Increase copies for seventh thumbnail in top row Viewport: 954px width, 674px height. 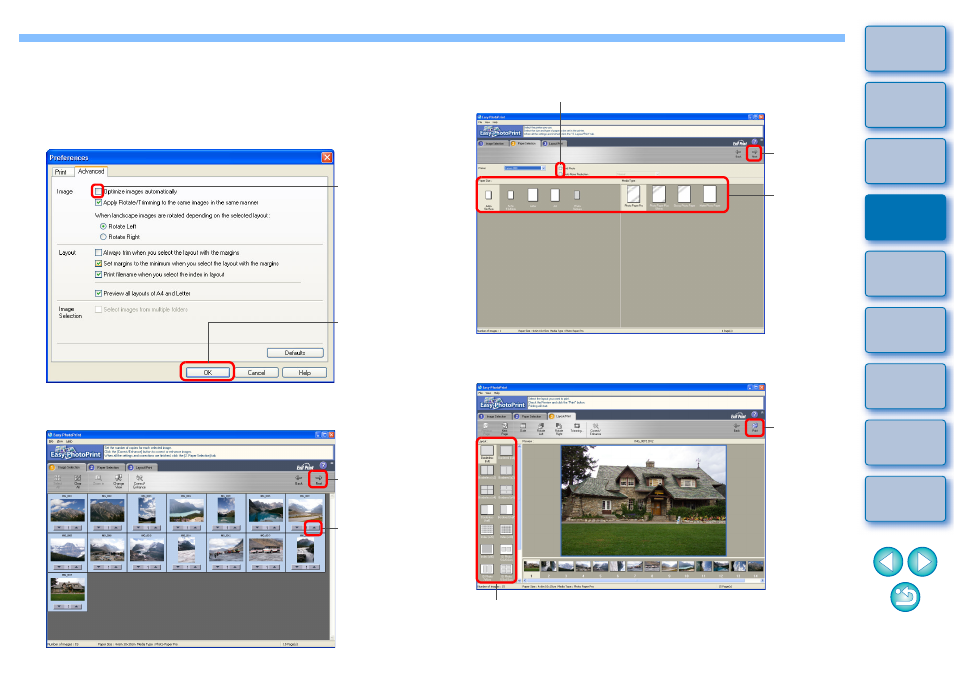point(314,527)
